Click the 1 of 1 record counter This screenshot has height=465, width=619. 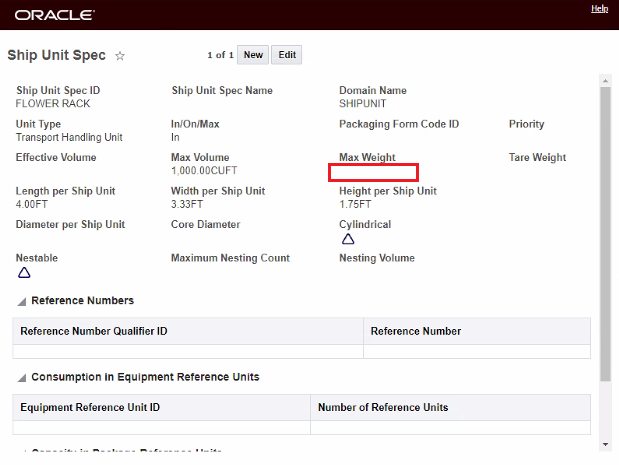click(220, 55)
